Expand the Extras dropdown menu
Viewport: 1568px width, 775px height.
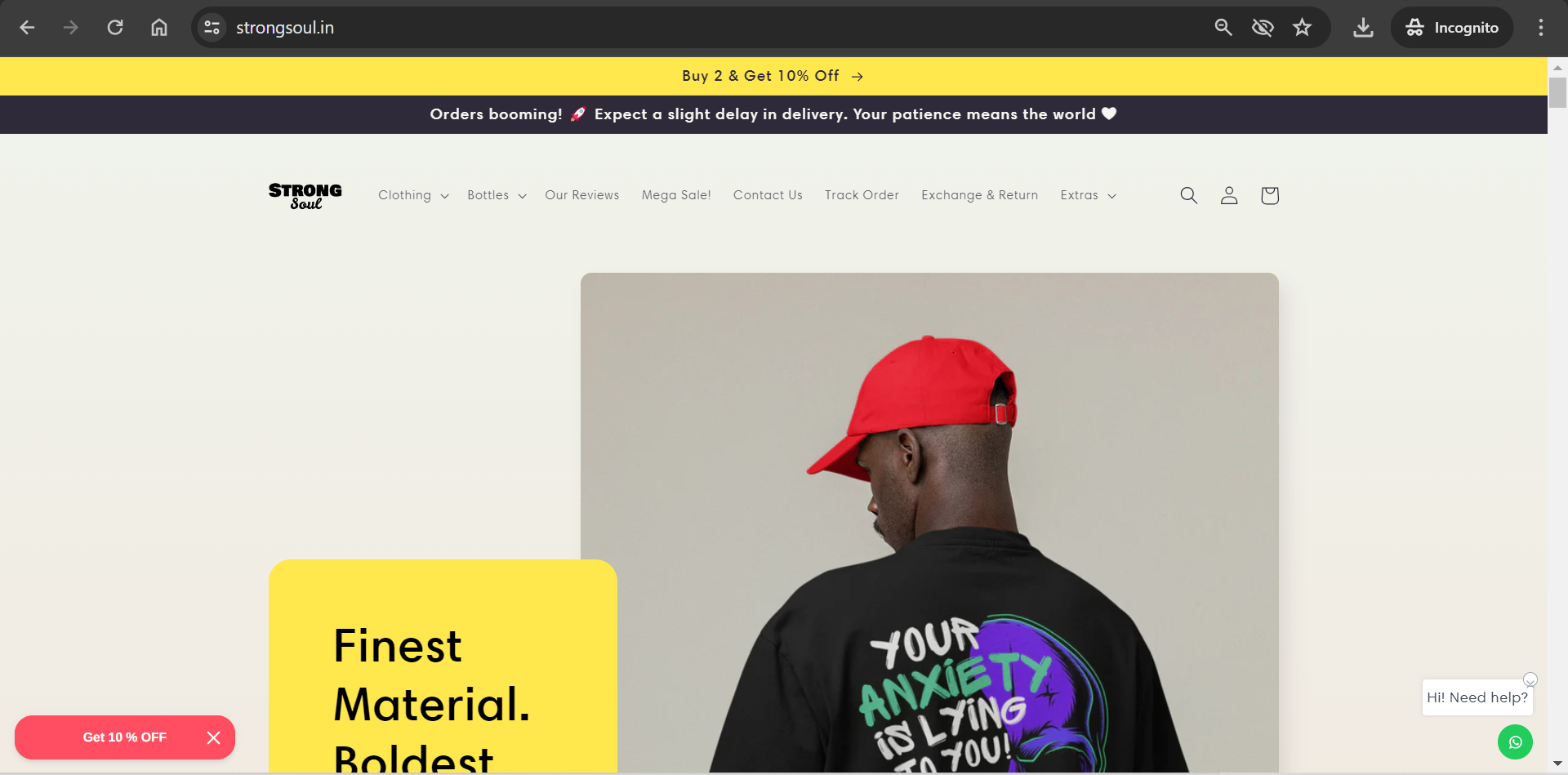1088,195
